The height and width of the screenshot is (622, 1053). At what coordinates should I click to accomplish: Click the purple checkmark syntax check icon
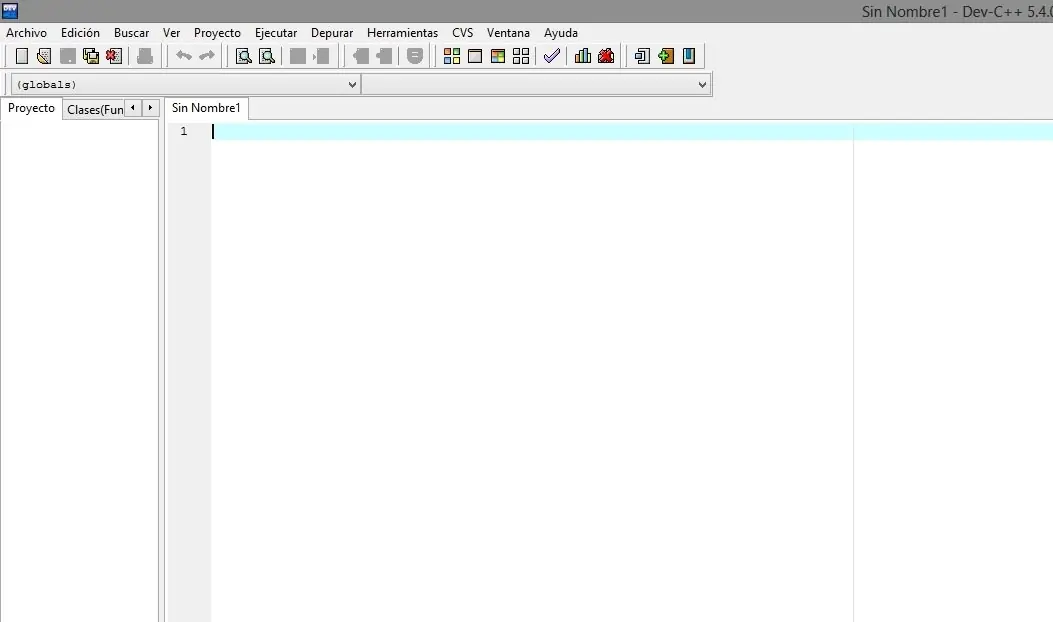[x=552, y=56]
